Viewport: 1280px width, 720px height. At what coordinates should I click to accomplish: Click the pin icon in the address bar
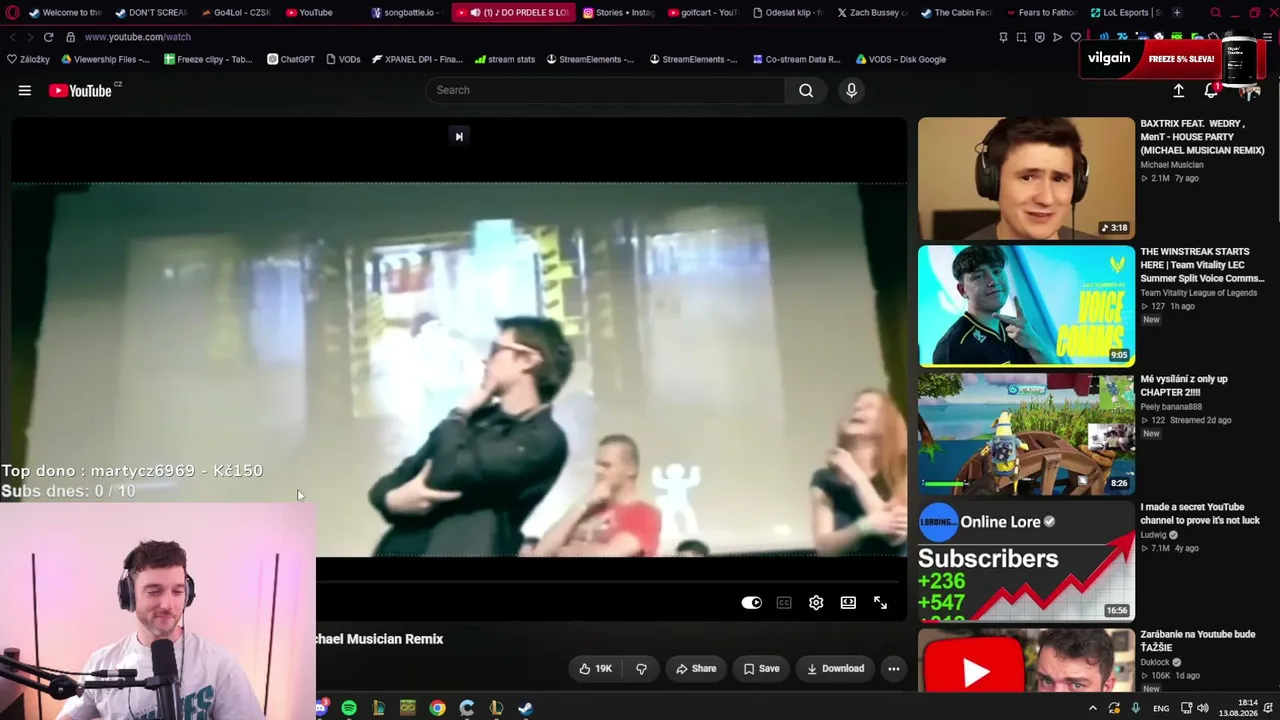click(x=1003, y=37)
